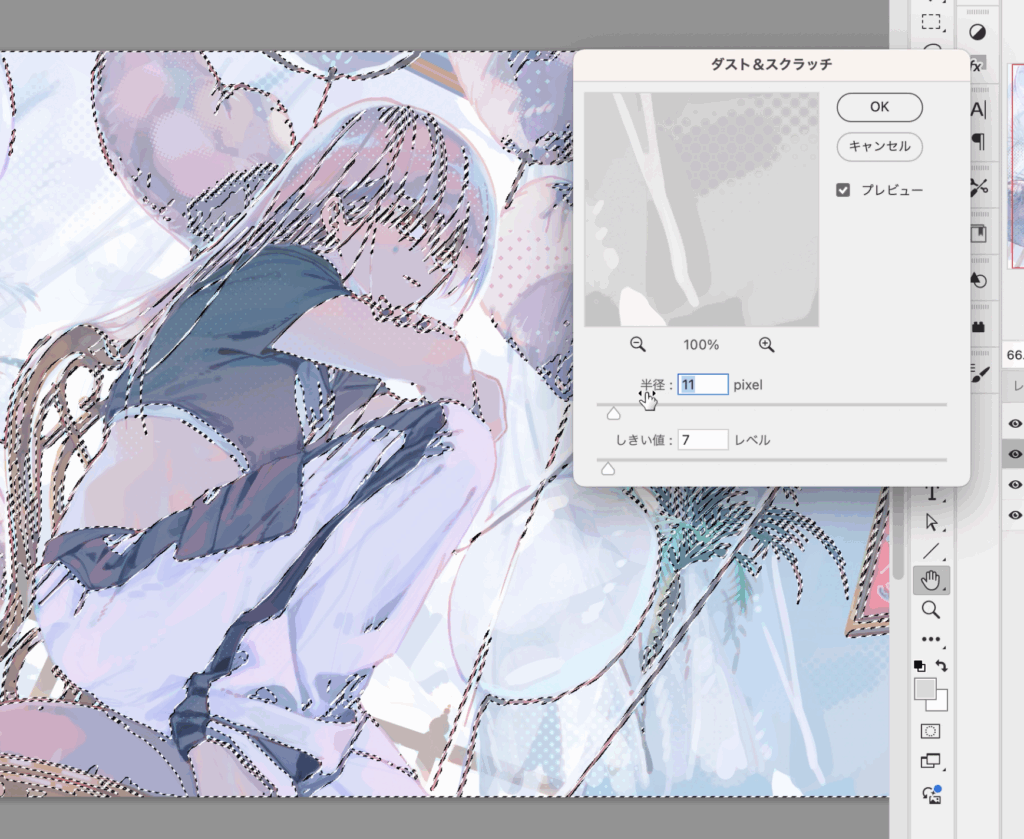Screen dimensions: 1024x839
Task: Open the Styles fx panel icon
Action: tap(976, 65)
